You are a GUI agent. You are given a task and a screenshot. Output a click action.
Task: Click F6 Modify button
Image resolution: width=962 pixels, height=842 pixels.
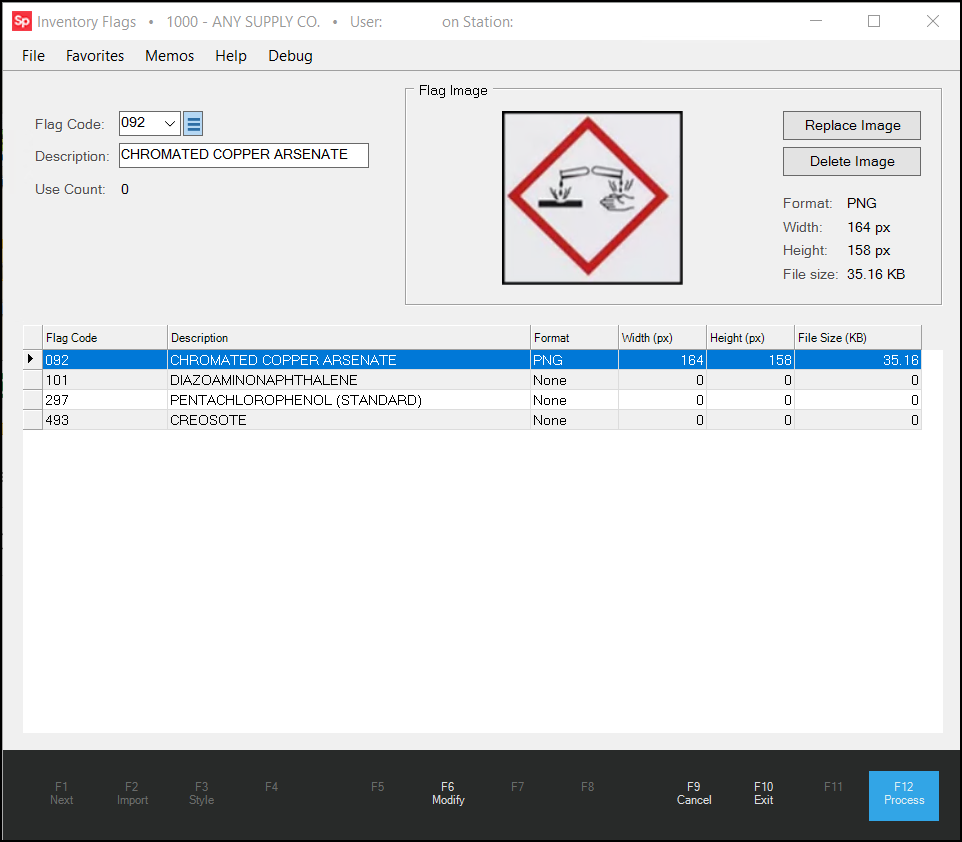pyautogui.click(x=448, y=794)
